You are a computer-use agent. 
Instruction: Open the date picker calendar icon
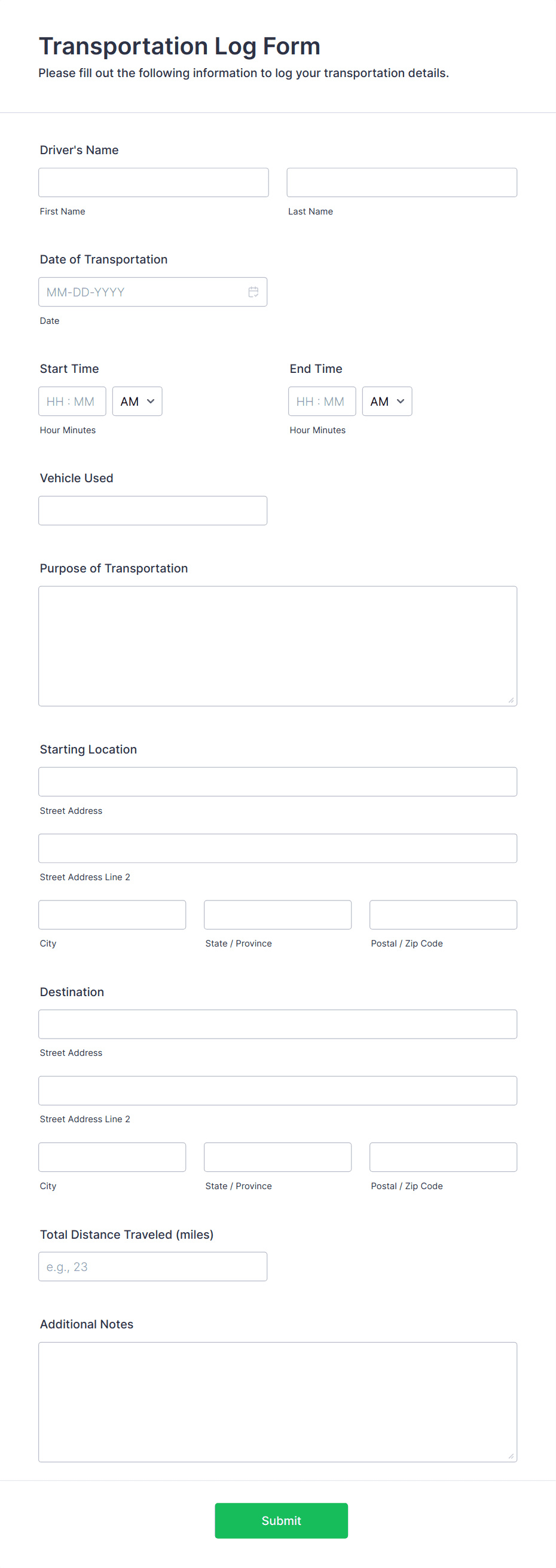point(254,292)
